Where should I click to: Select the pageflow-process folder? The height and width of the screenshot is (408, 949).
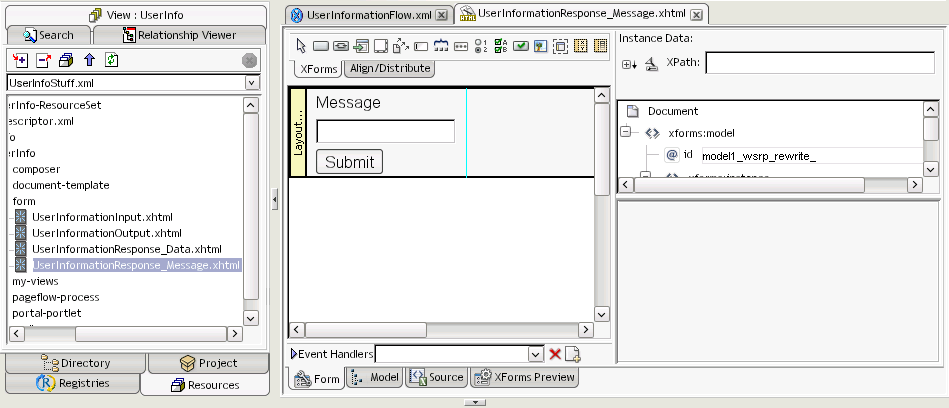[x=56, y=297]
